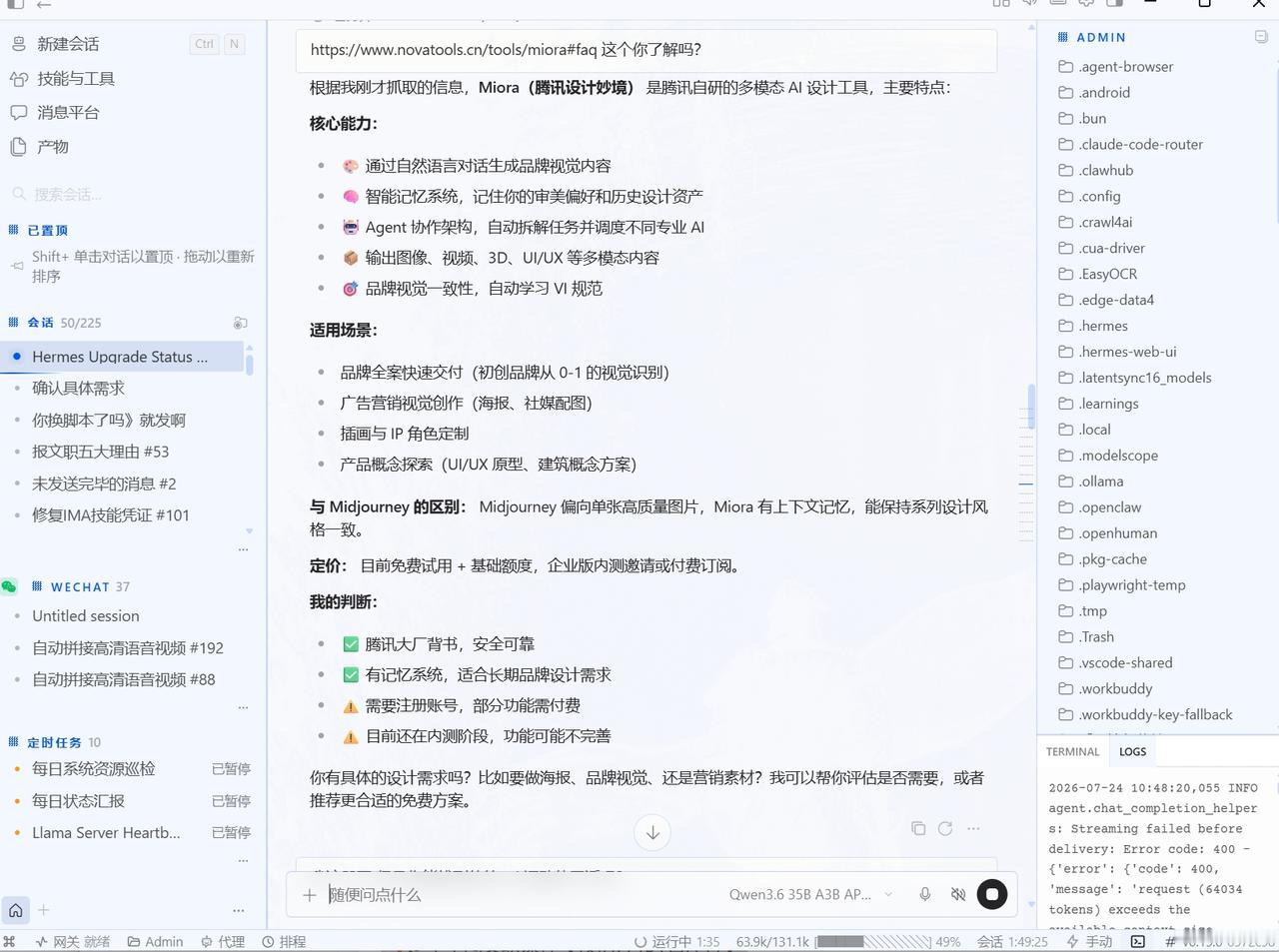The image size is (1279, 952).
Task: Toggle 手动 mode in status bar
Action: 1089,941
